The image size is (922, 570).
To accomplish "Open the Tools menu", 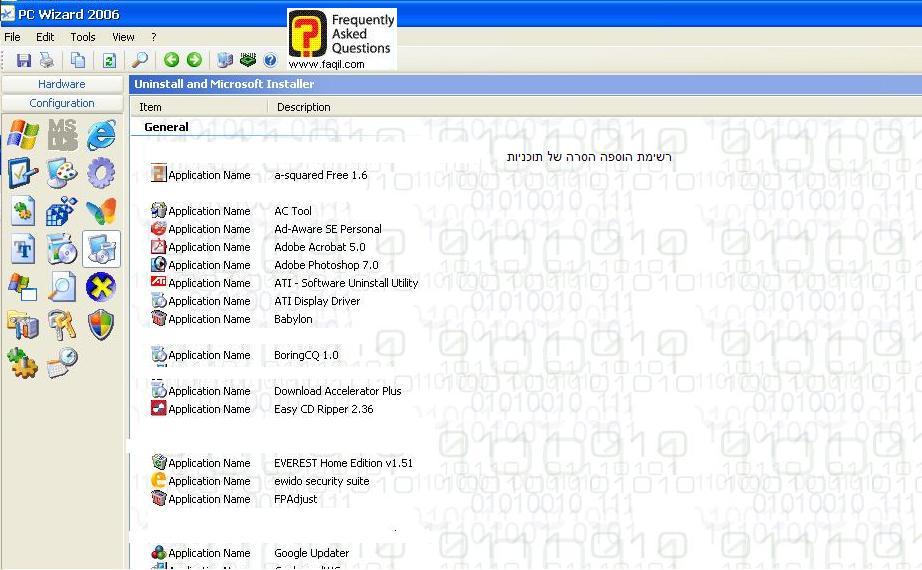I will pyautogui.click(x=83, y=37).
